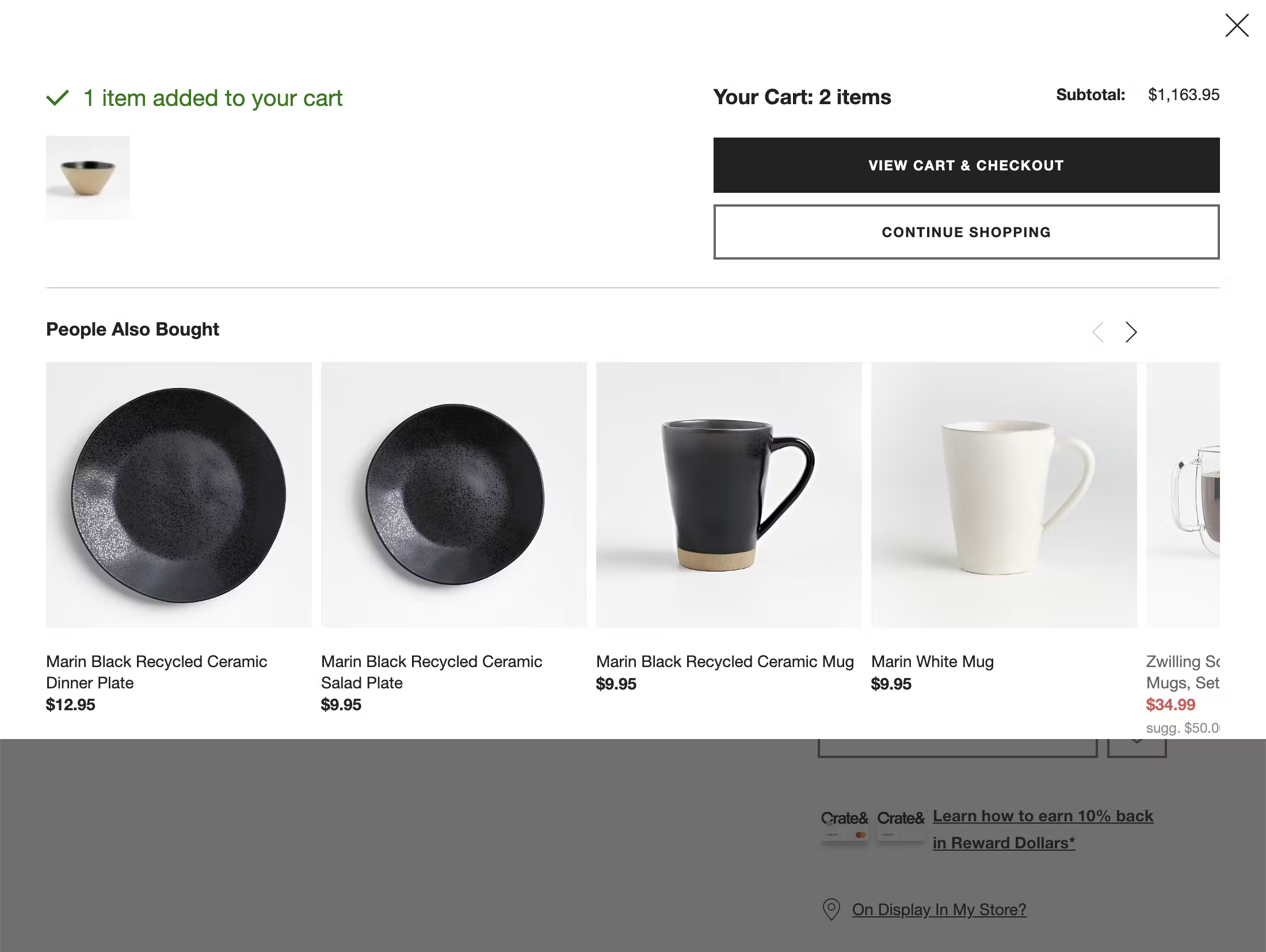The height and width of the screenshot is (952, 1266).
Task: Open the On Display In My Store? link
Action: tap(939, 909)
